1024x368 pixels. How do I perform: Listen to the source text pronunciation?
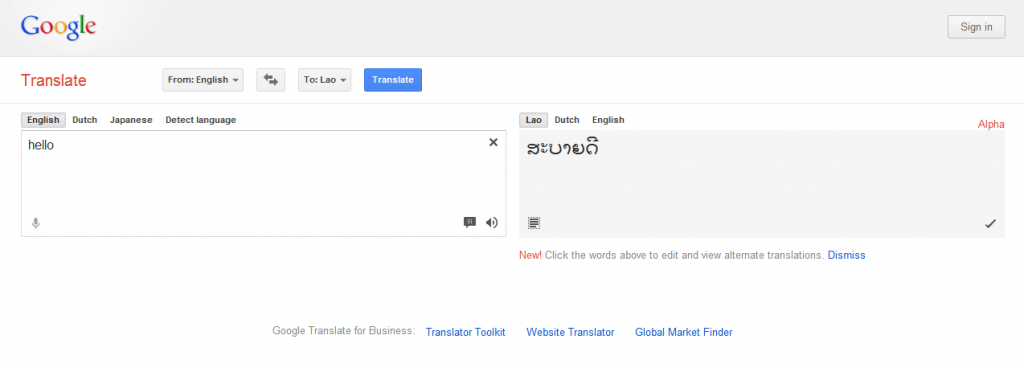(x=492, y=222)
